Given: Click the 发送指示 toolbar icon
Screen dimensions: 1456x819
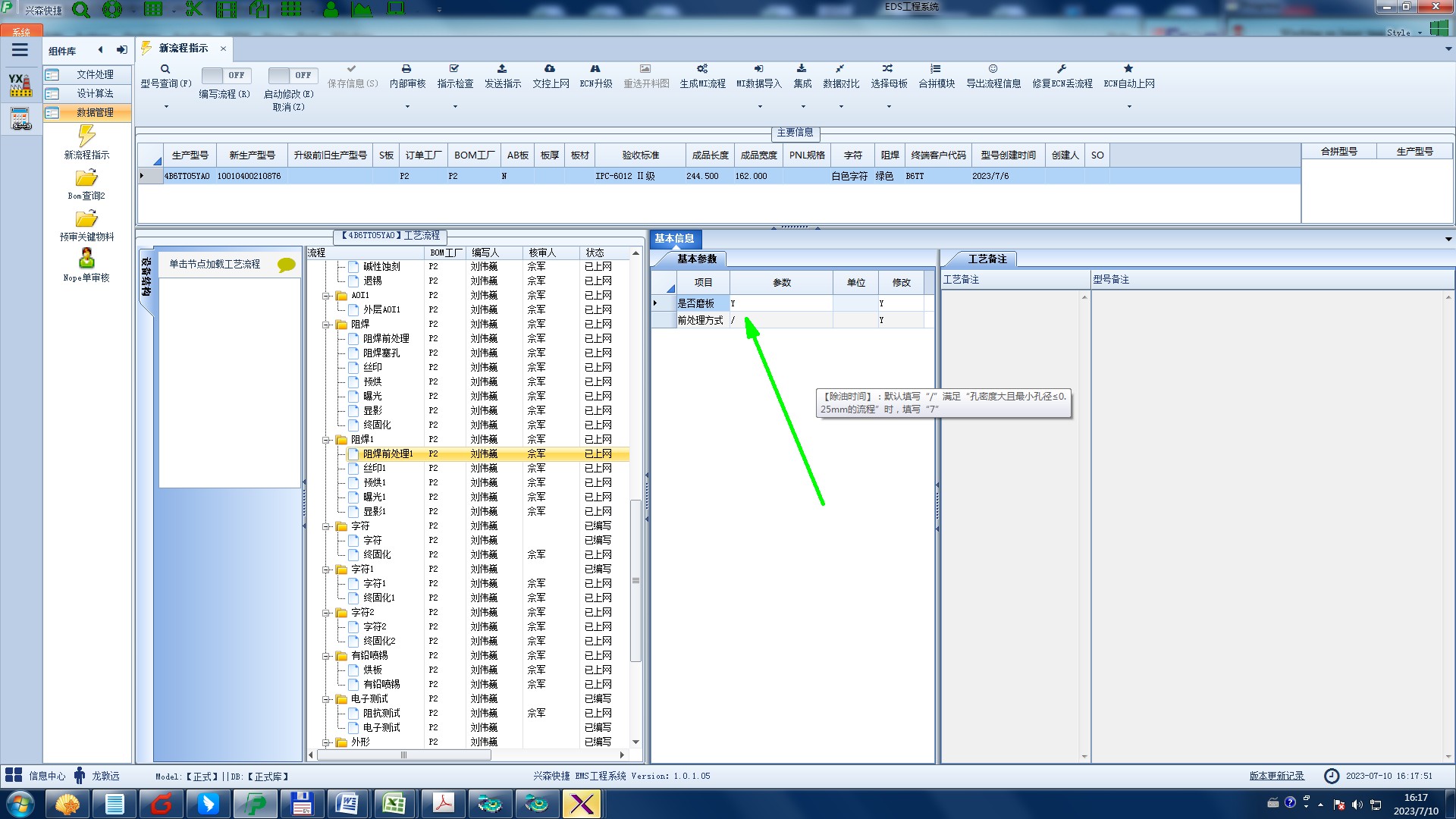Looking at the screenshot, I should tap(502, 69).
